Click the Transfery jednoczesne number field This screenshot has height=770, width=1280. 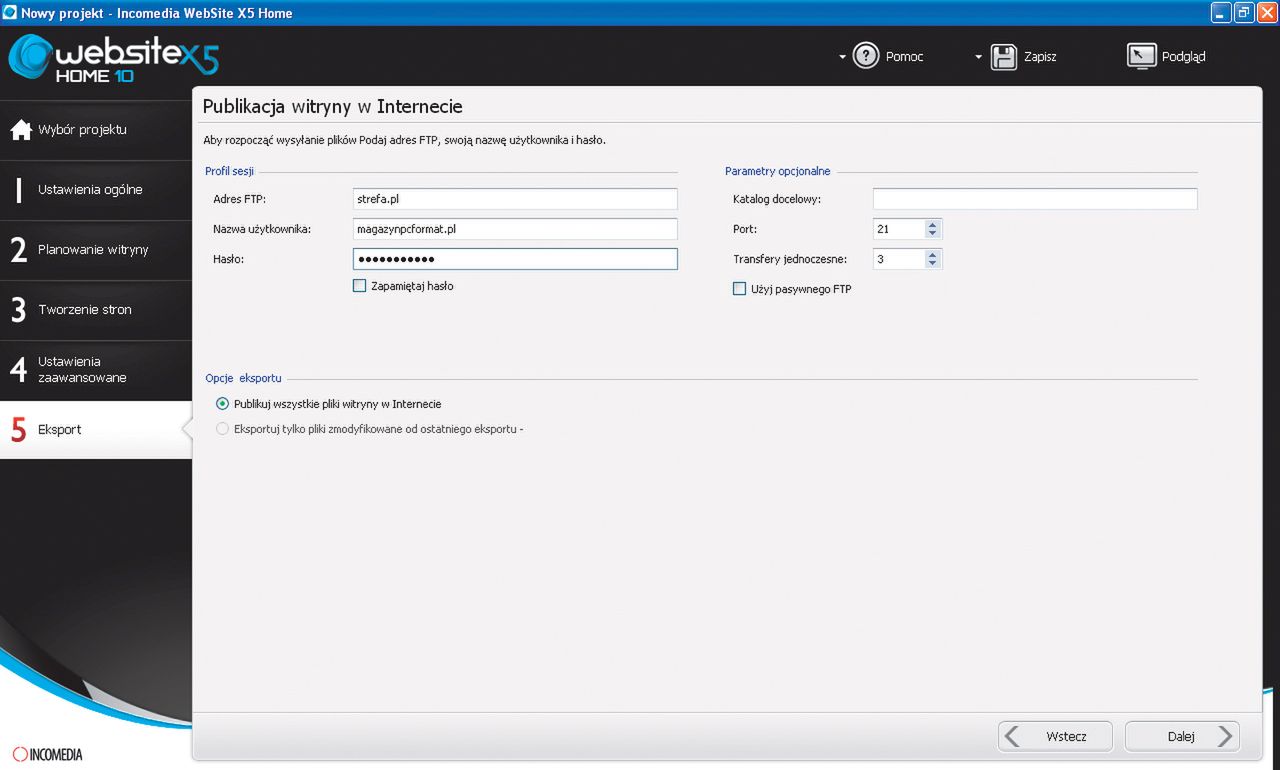click(898, 259)
